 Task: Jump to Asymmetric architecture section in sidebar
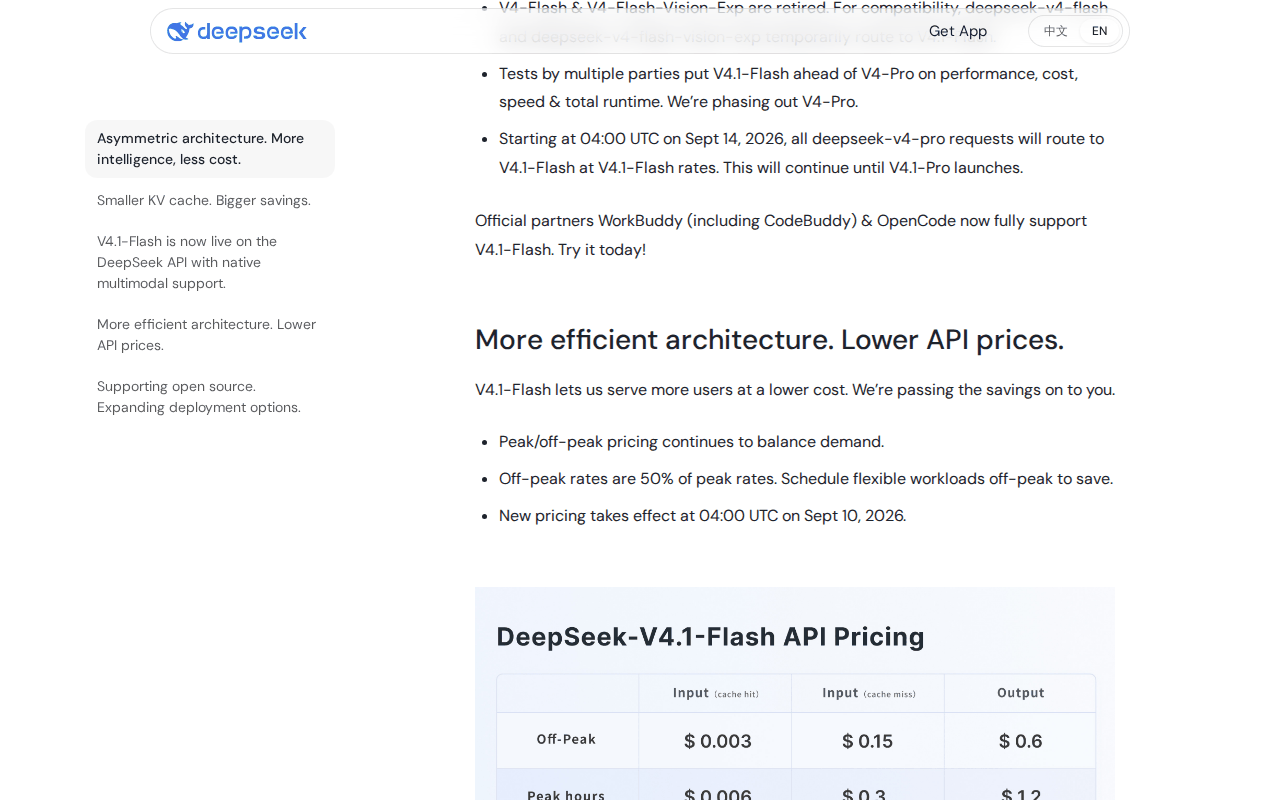coord(210,149)
